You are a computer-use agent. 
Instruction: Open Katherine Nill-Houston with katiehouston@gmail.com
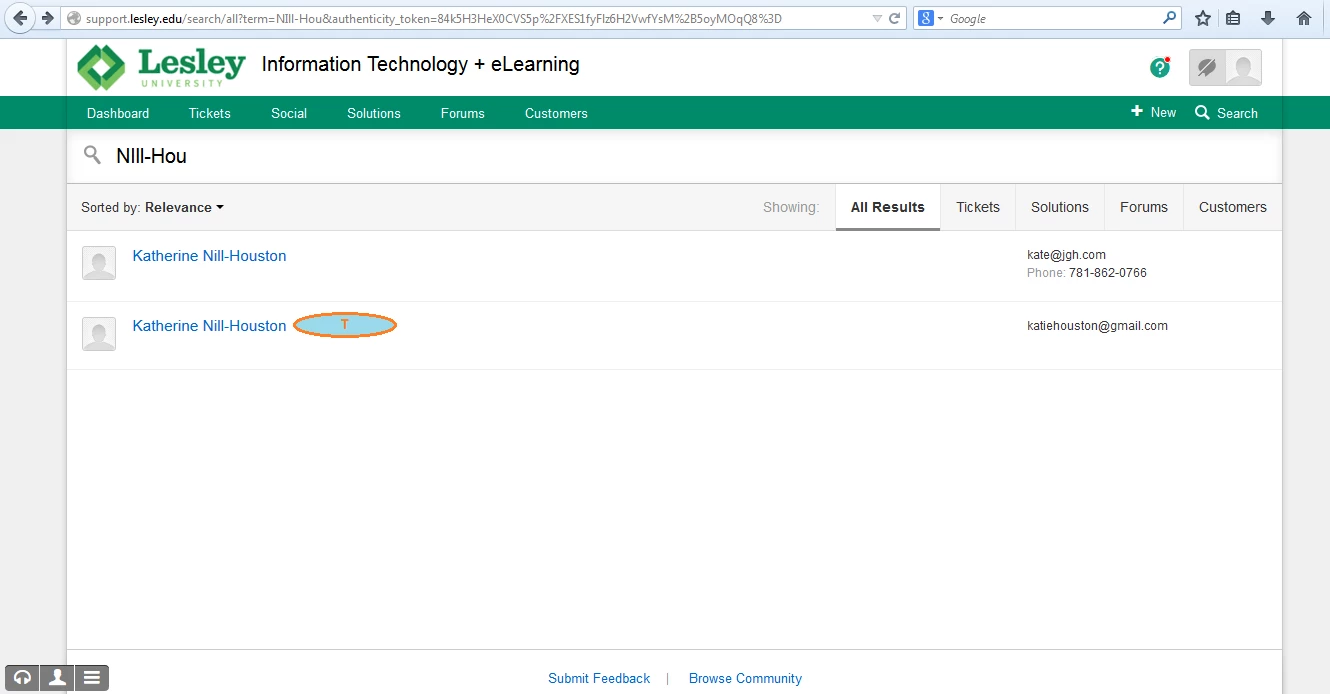pos(209,326)
